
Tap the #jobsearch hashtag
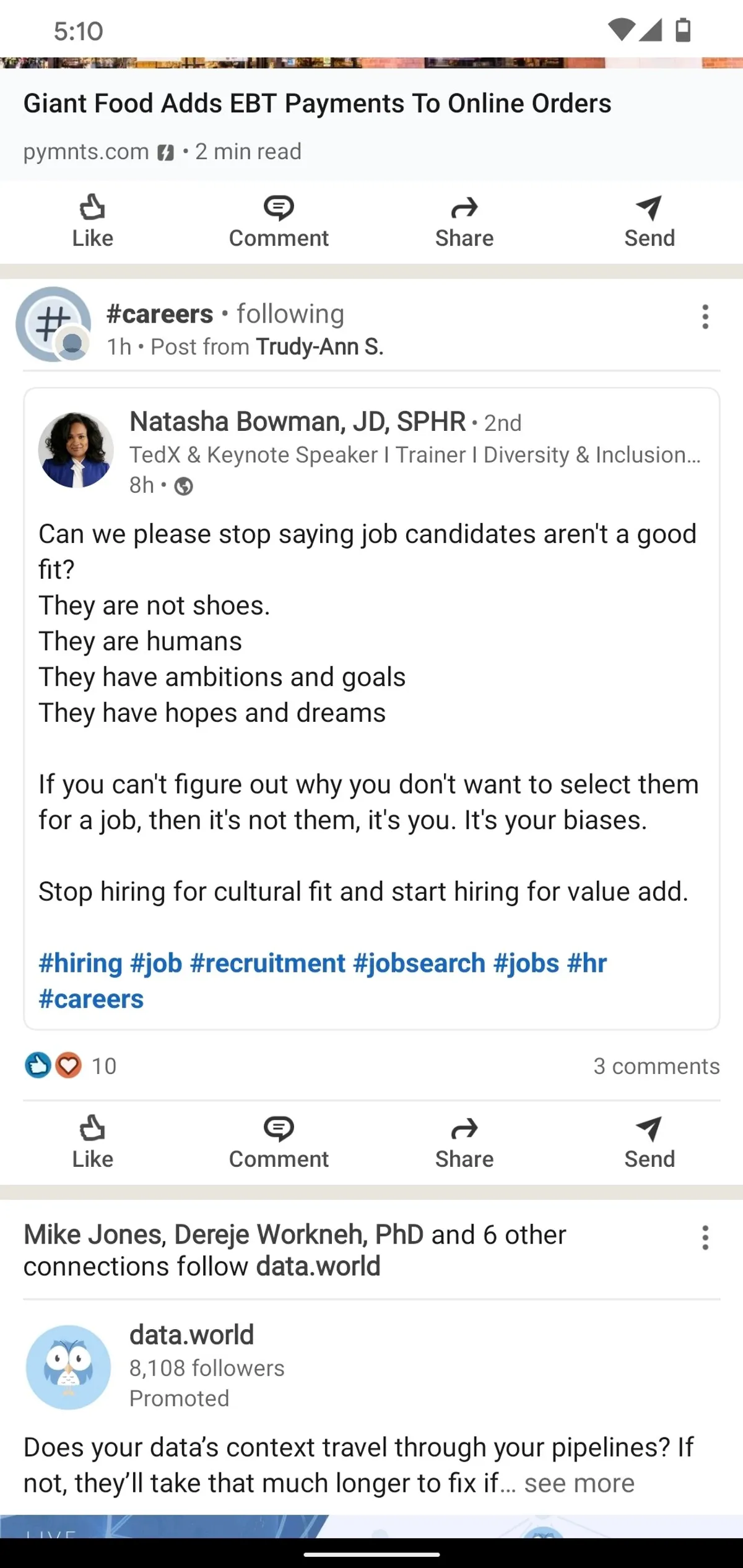coord(419,963)
